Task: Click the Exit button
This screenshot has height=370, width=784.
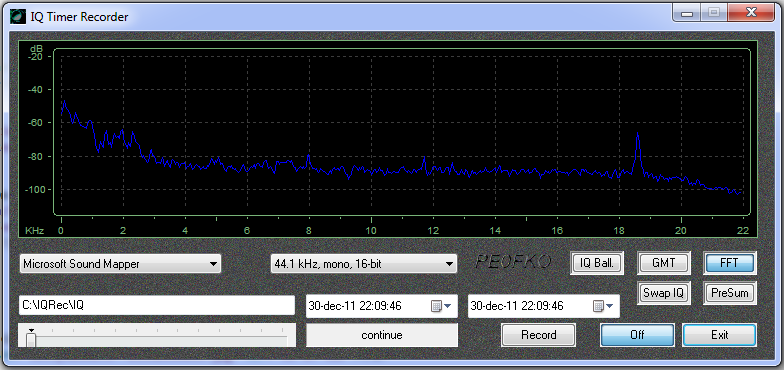Action: coord(719,334)
